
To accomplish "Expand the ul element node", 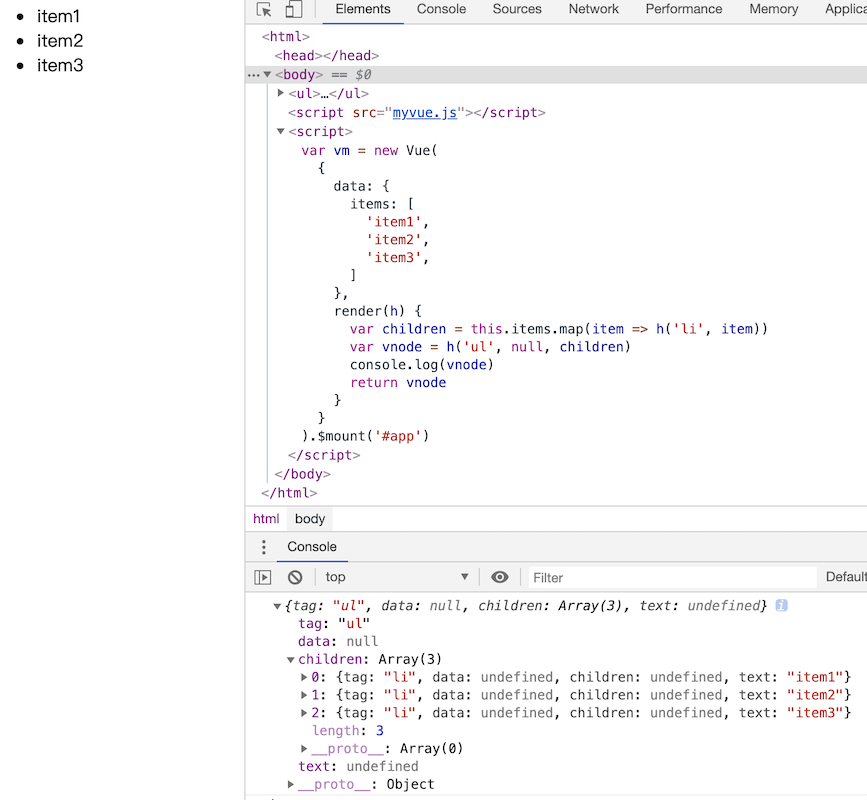I will tap(281, 93).
